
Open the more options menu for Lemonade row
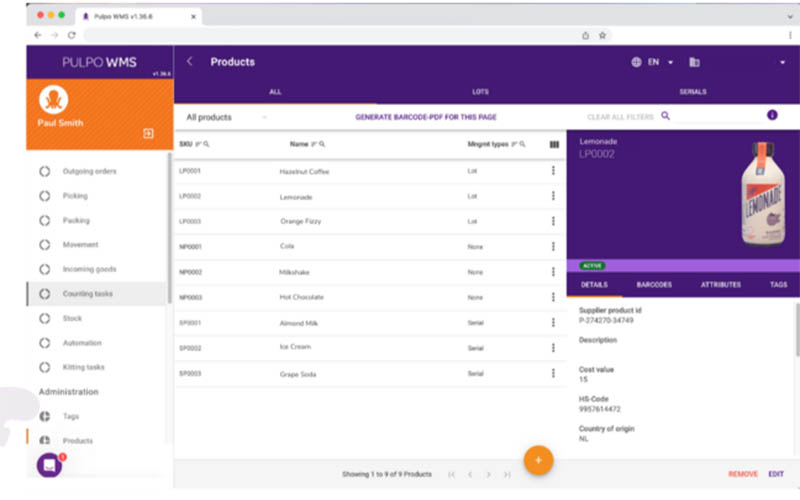point(553,196)
